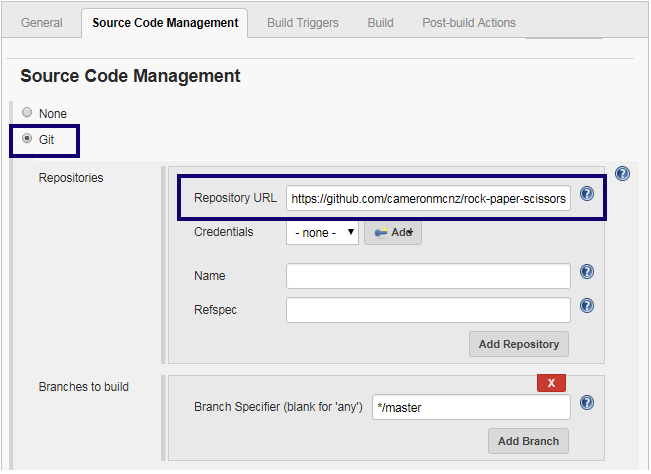The height and width of the screenshot is (474, 651).
Task: Click the key icon on Add credentials
Action: (380, 232)
